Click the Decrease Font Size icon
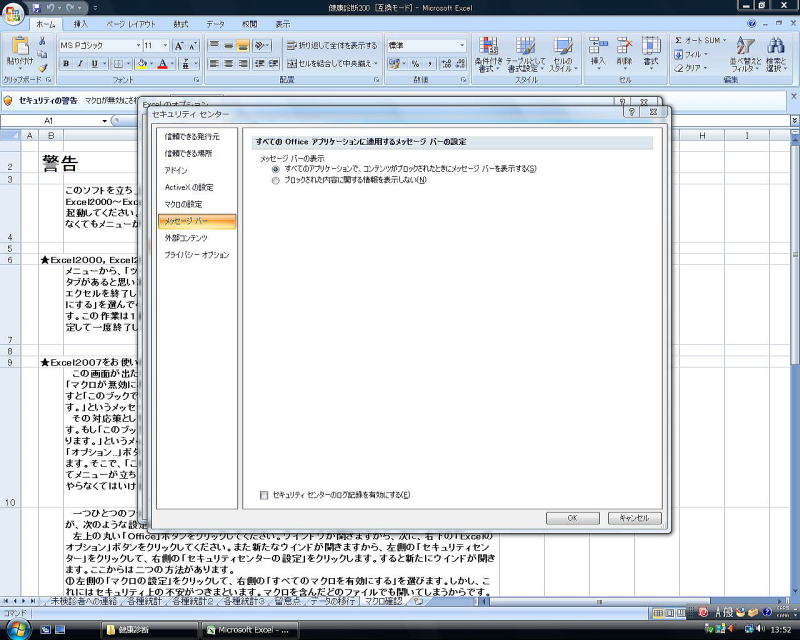This screenshot has width=800, height=640. [x=192, y=46]
